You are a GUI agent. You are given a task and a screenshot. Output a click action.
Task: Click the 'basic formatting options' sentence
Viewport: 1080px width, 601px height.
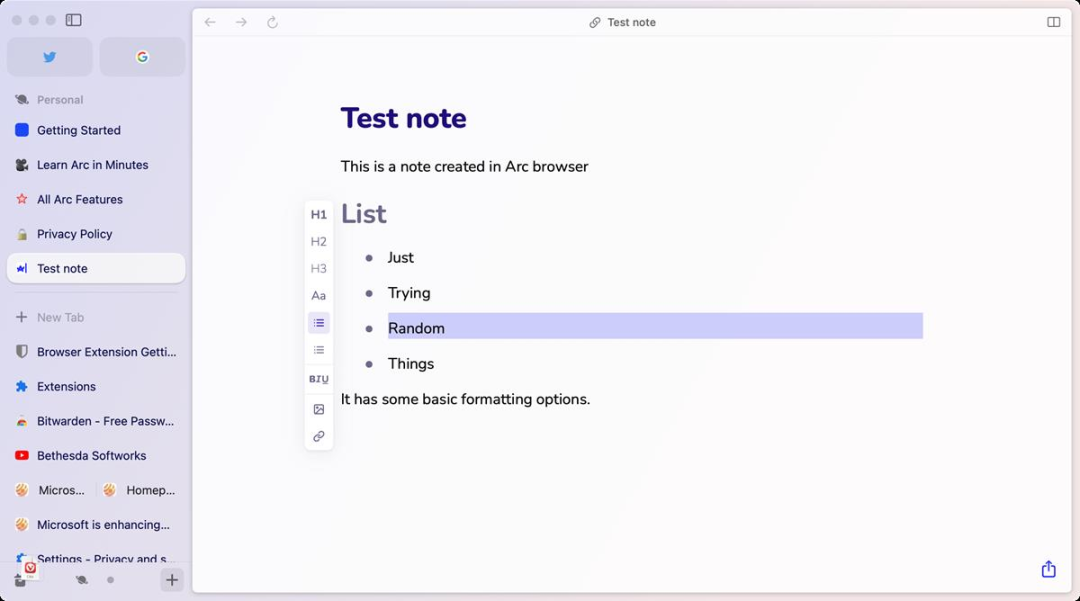click(x=465, y=399)
